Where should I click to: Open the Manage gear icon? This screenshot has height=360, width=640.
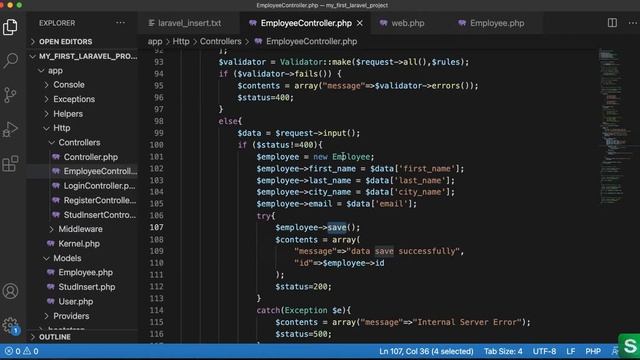pyautogui.click(x=10, y=325)
